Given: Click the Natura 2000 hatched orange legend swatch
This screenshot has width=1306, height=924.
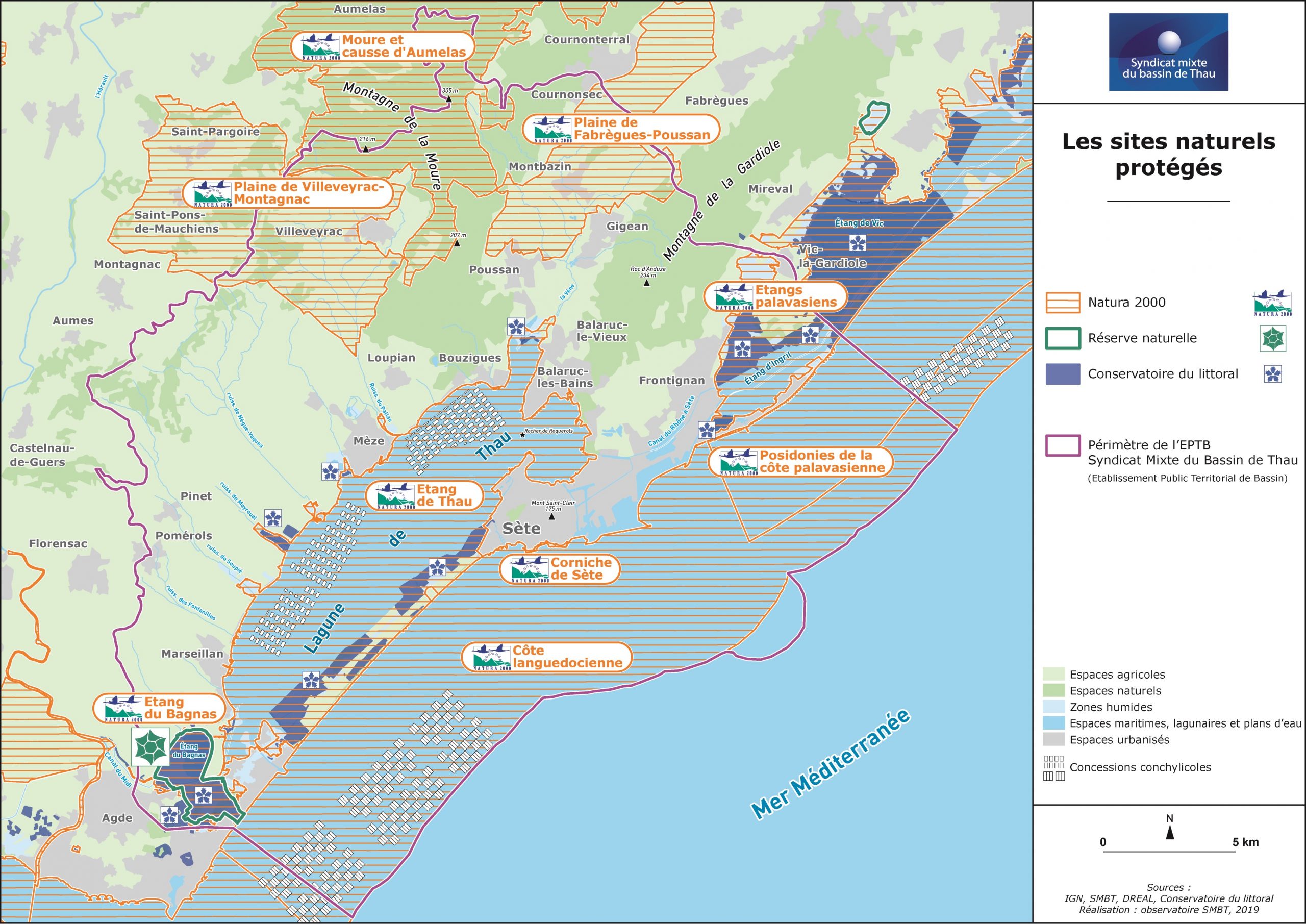Looking at the screenshot, I should 1063,303.
